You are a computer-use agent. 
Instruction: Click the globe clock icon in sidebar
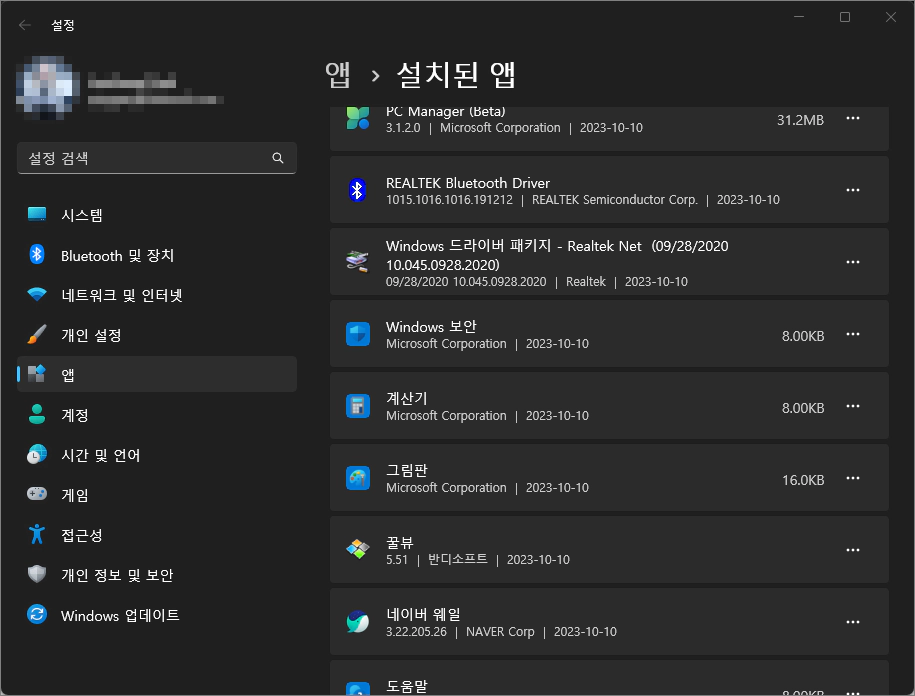(x=37, y=454)
